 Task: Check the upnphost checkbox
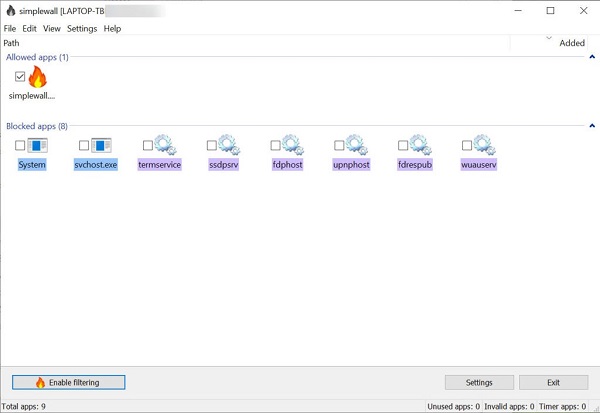339,145
